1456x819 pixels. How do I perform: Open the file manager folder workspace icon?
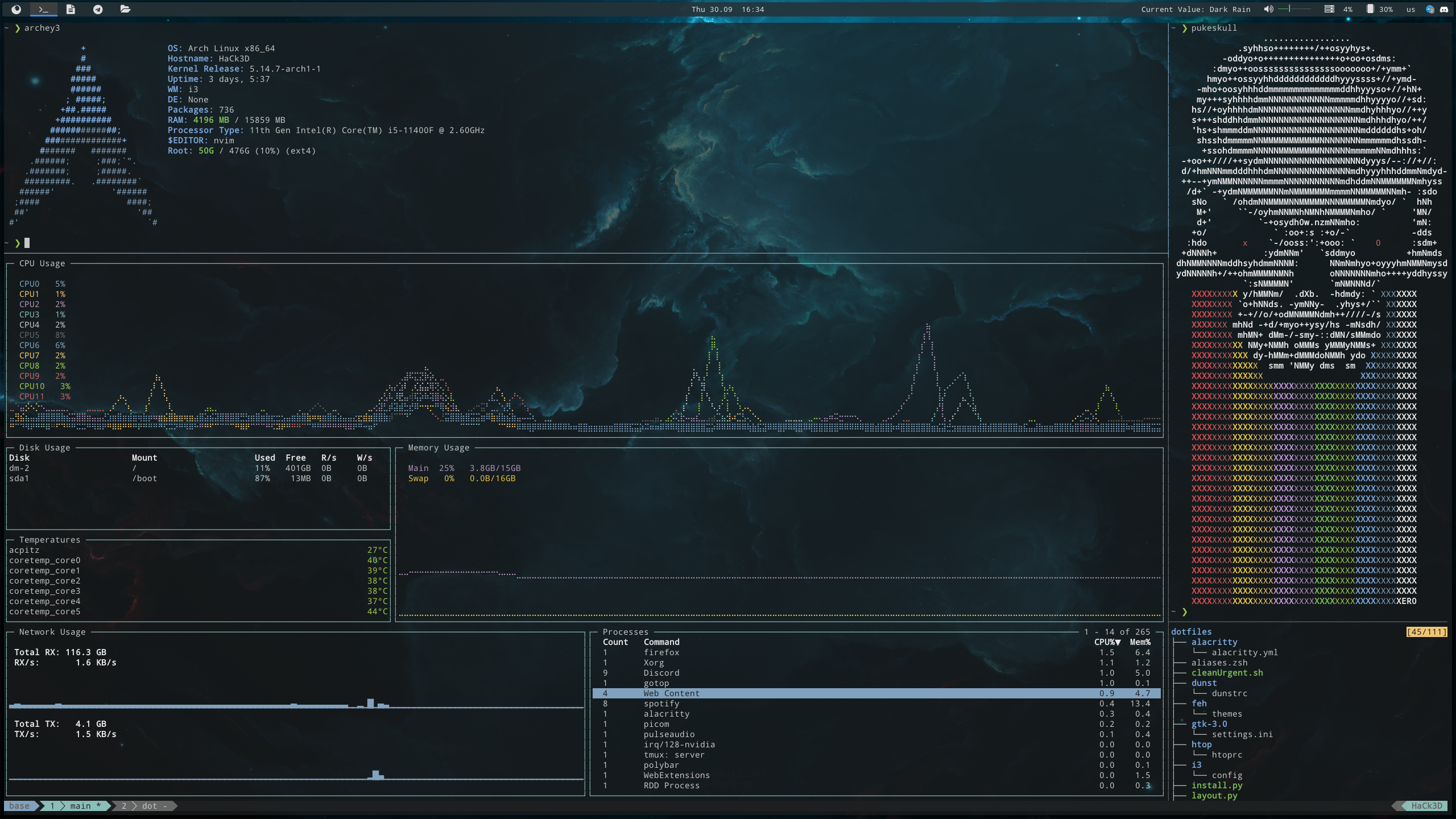[x=126, y=9]
